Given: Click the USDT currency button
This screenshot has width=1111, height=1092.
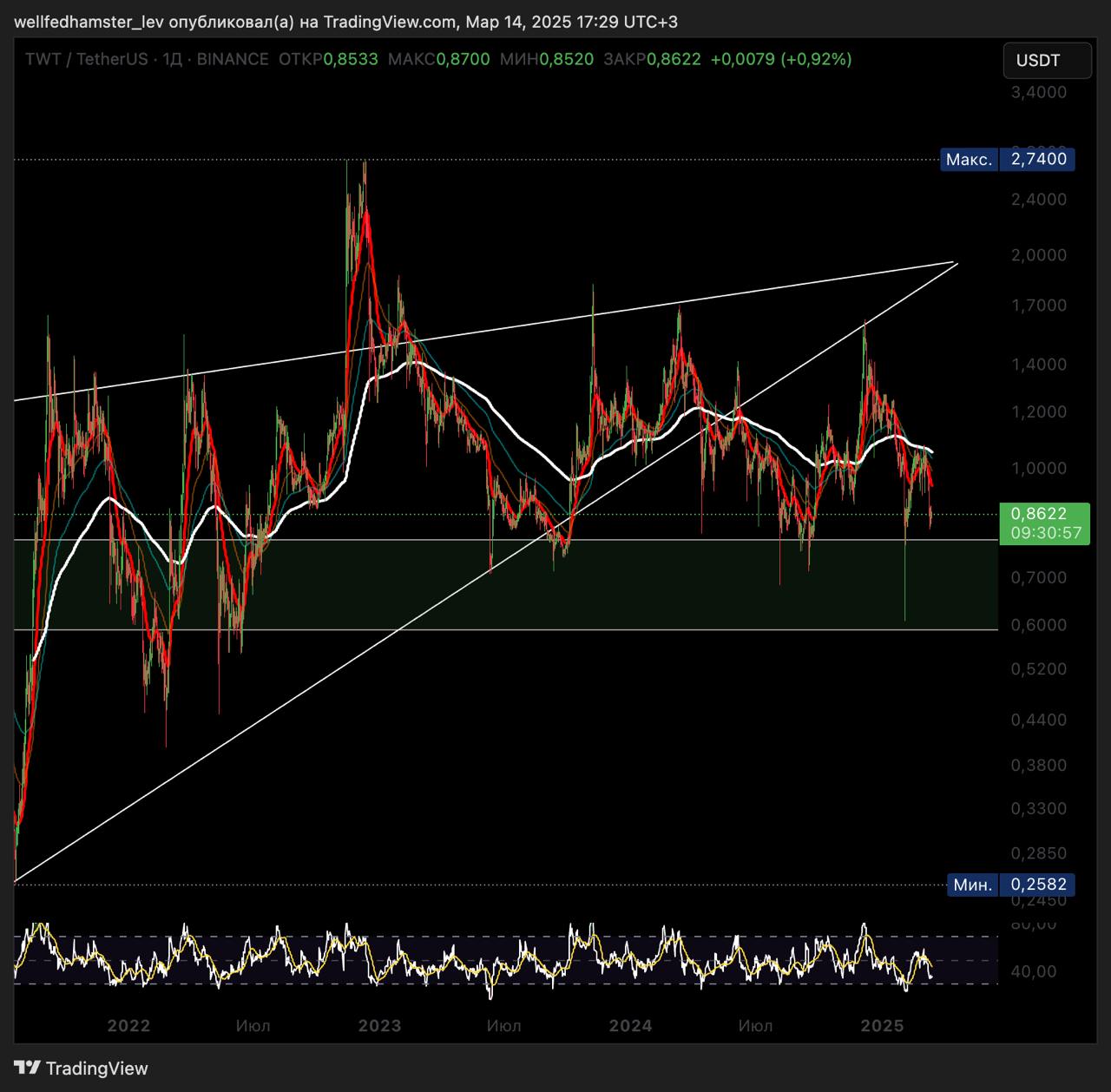Looking at the screenshot, I should pos(1047,61).
